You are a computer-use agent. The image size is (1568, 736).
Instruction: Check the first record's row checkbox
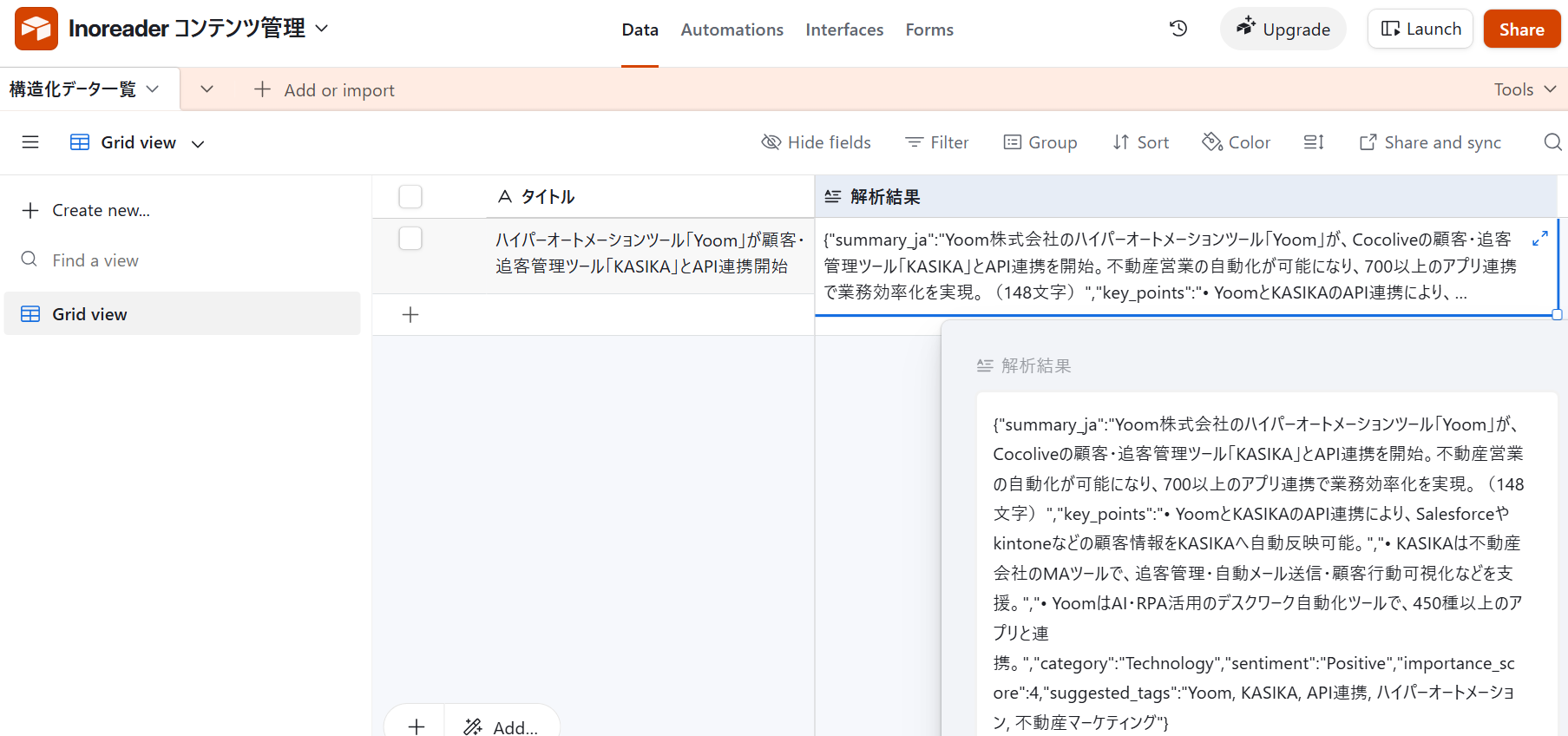click(410, 239)
